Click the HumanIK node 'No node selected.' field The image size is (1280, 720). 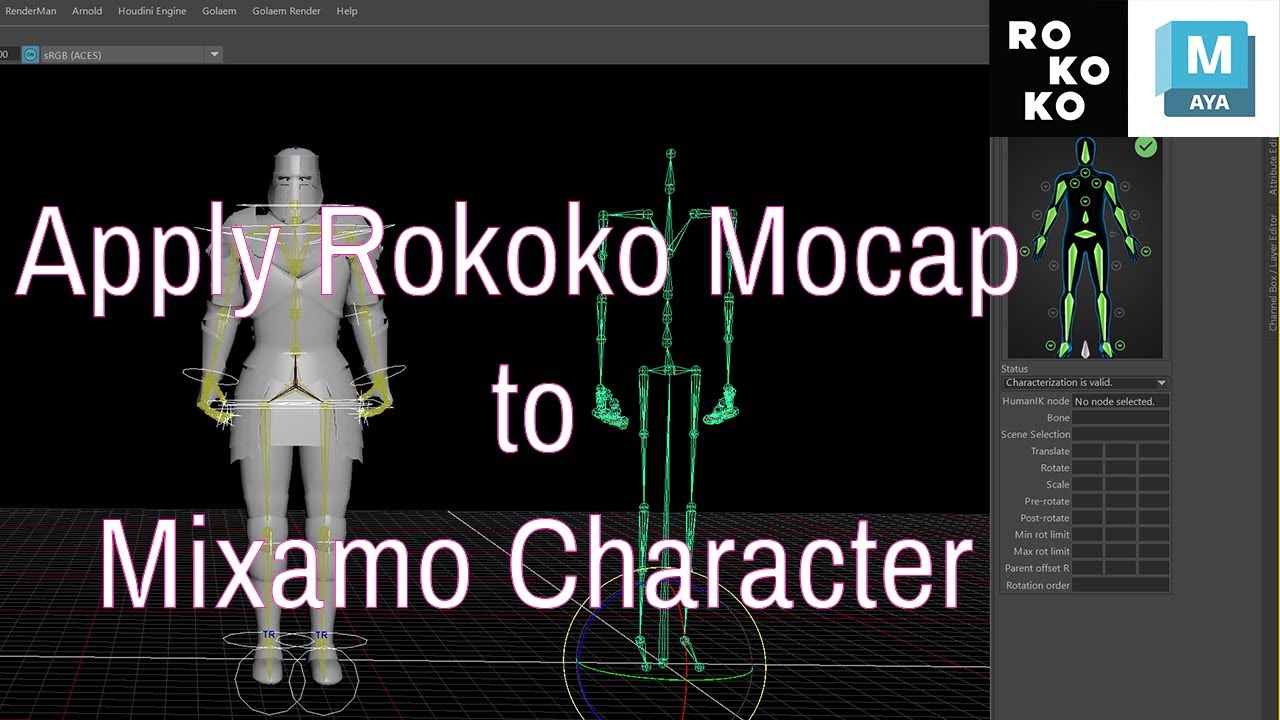click(1120, 401)
